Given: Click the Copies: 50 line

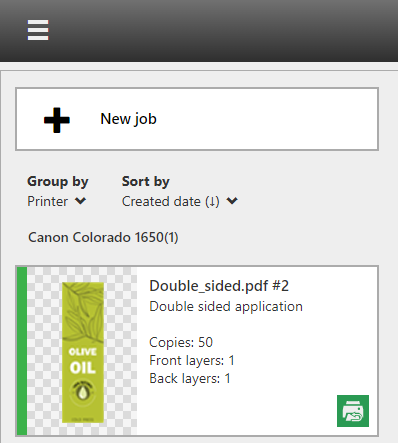Looking at the screenshot, I should [181, 342].
